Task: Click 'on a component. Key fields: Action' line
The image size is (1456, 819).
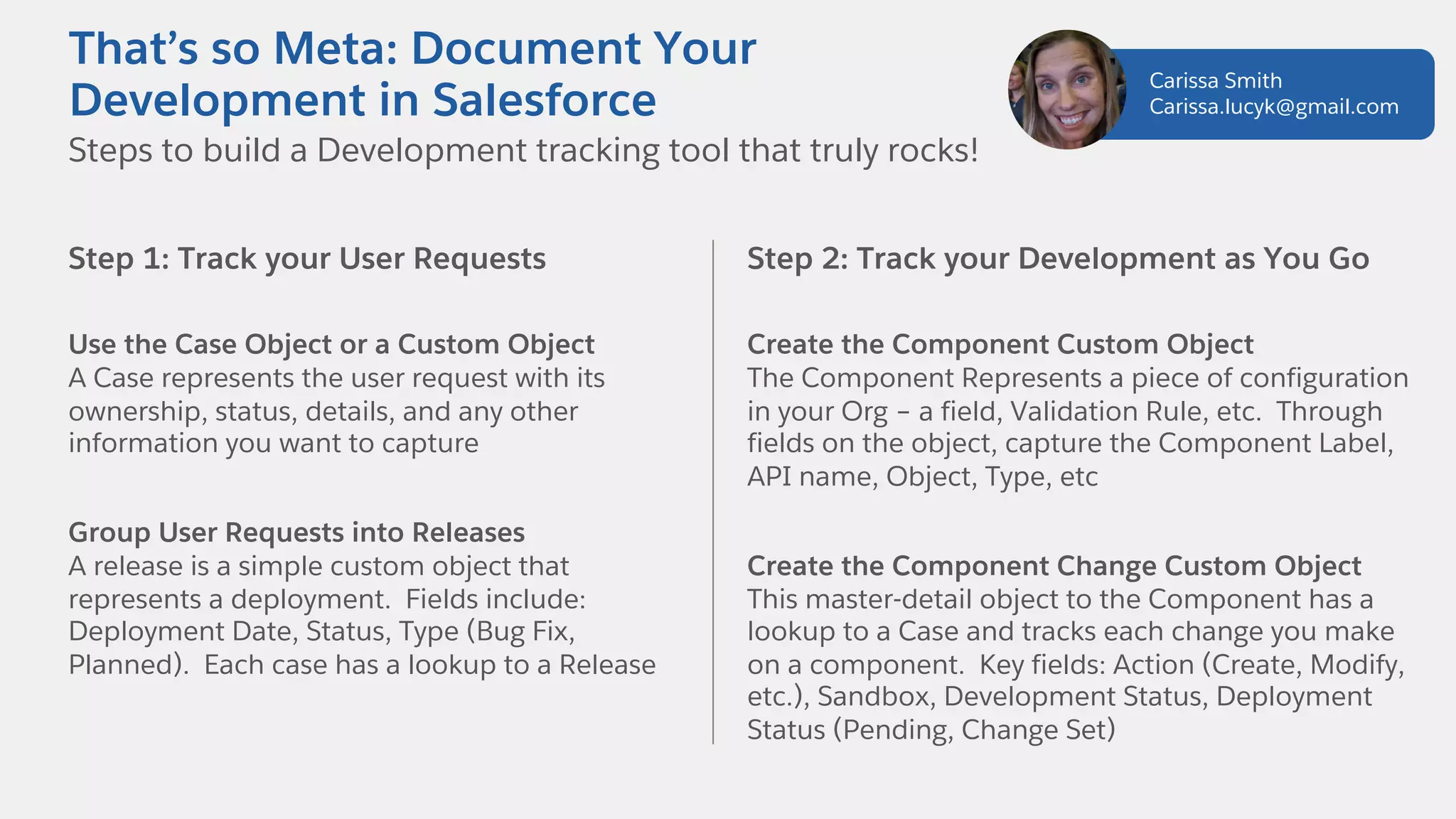Action: [x=1076, y=665]
